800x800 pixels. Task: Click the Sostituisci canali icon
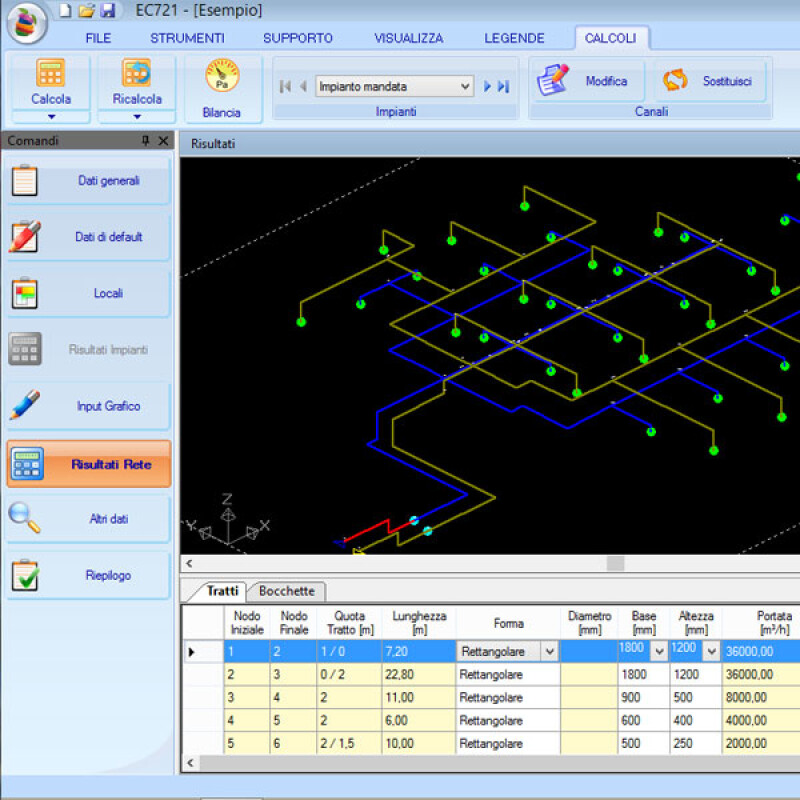pos(676,81)
